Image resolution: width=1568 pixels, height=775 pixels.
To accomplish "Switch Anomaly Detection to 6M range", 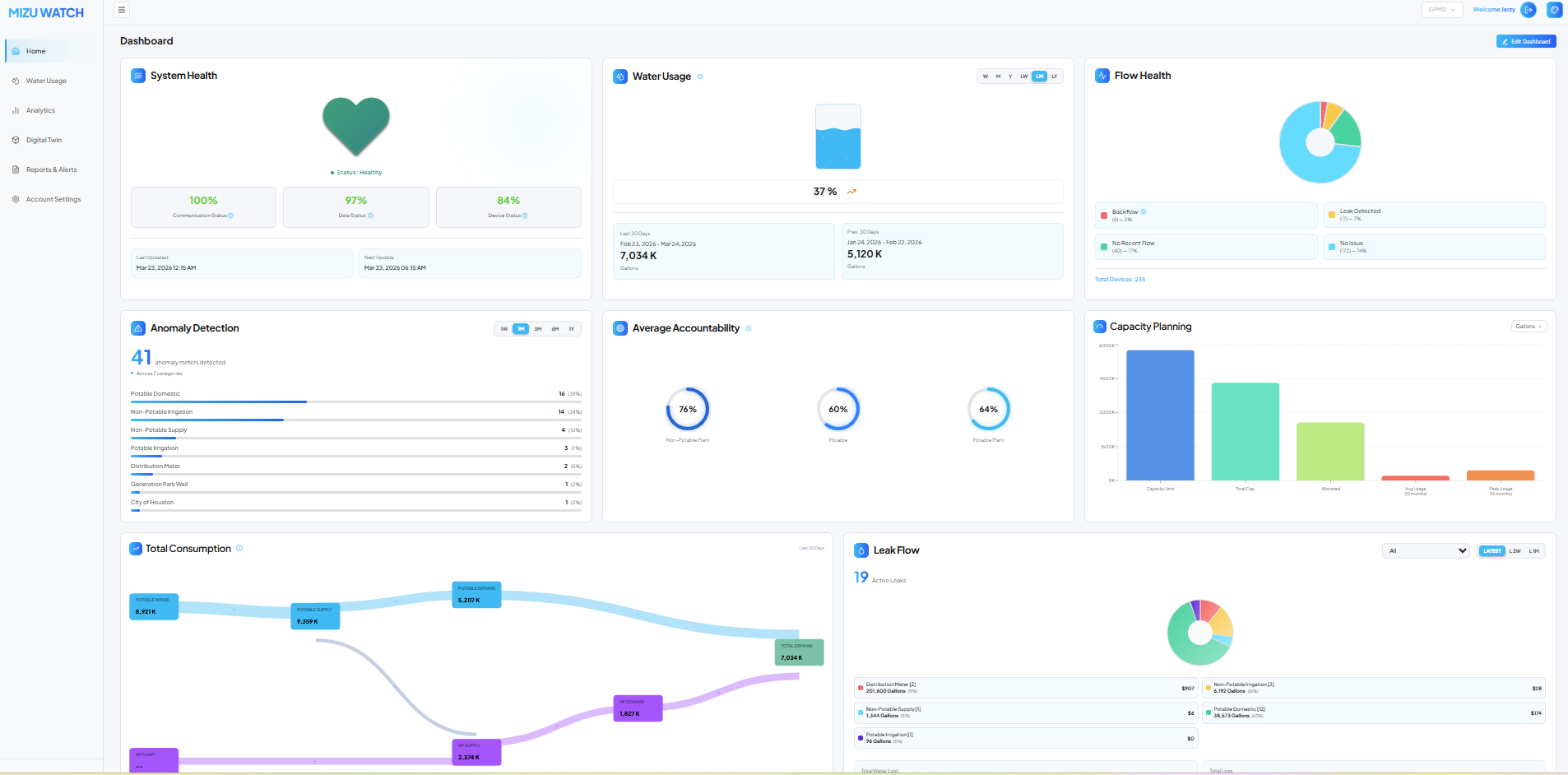I will click(555, 329).
